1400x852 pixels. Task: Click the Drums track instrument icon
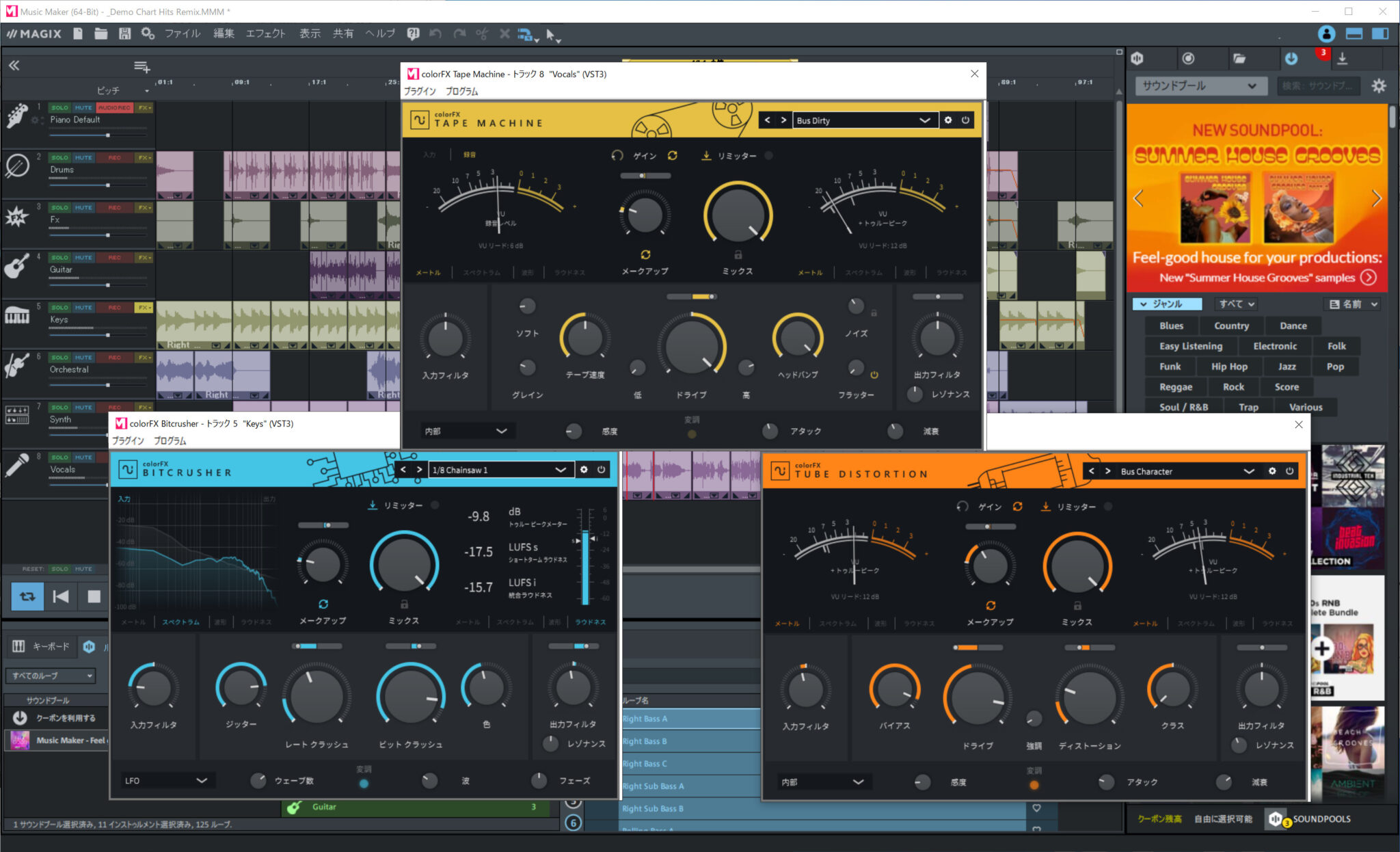(17, 166)
